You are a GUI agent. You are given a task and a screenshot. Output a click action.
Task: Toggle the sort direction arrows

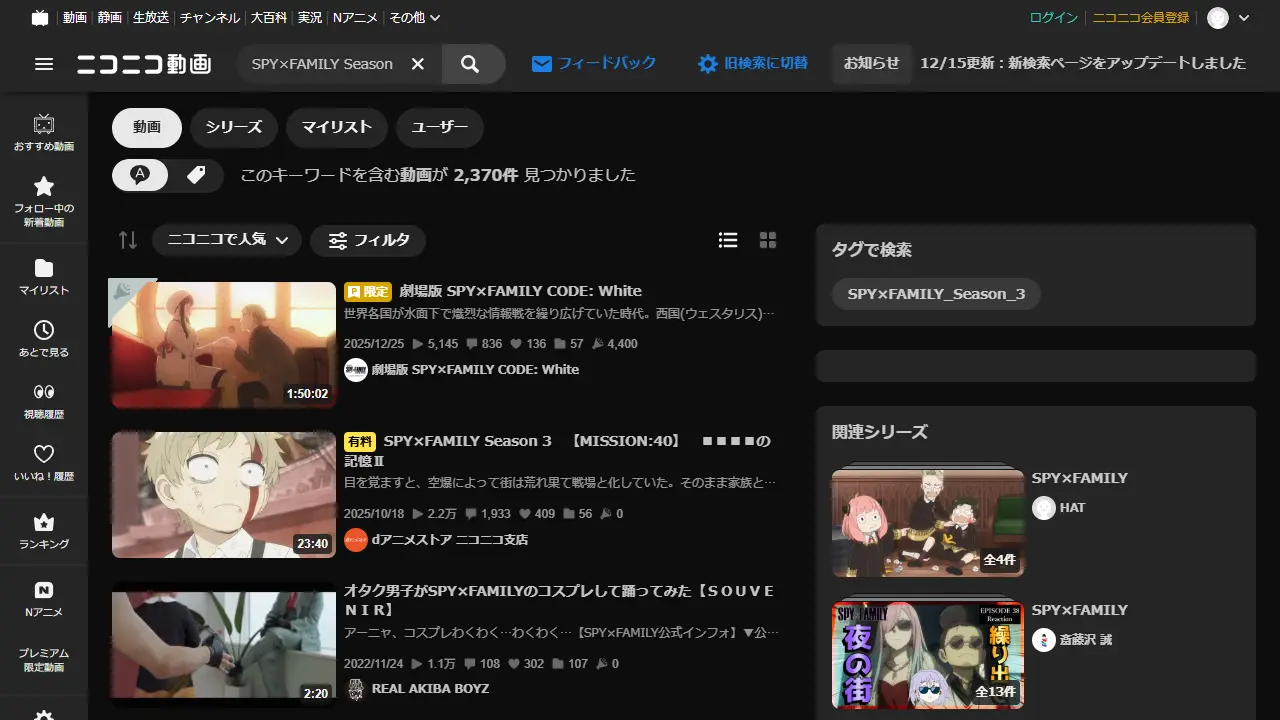[127, 240]
